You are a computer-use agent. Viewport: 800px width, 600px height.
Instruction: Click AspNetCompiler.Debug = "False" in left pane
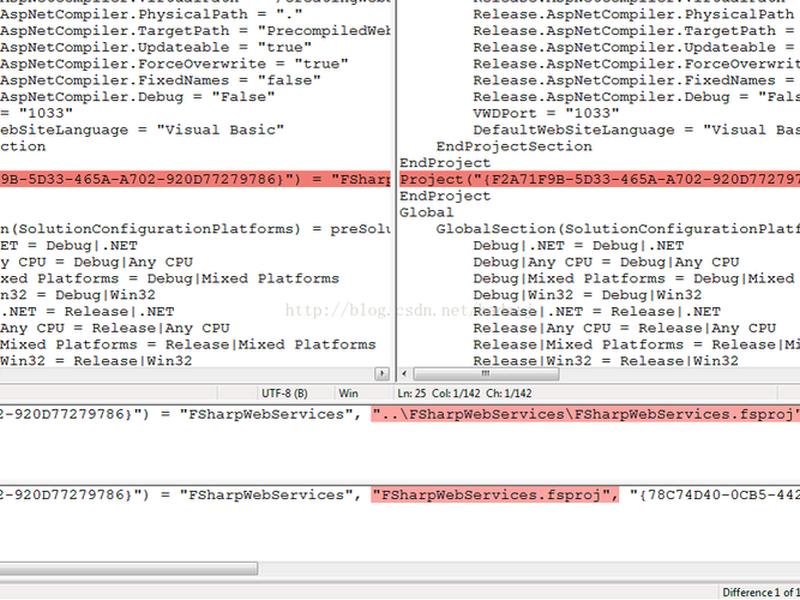[x=138, y=97]
